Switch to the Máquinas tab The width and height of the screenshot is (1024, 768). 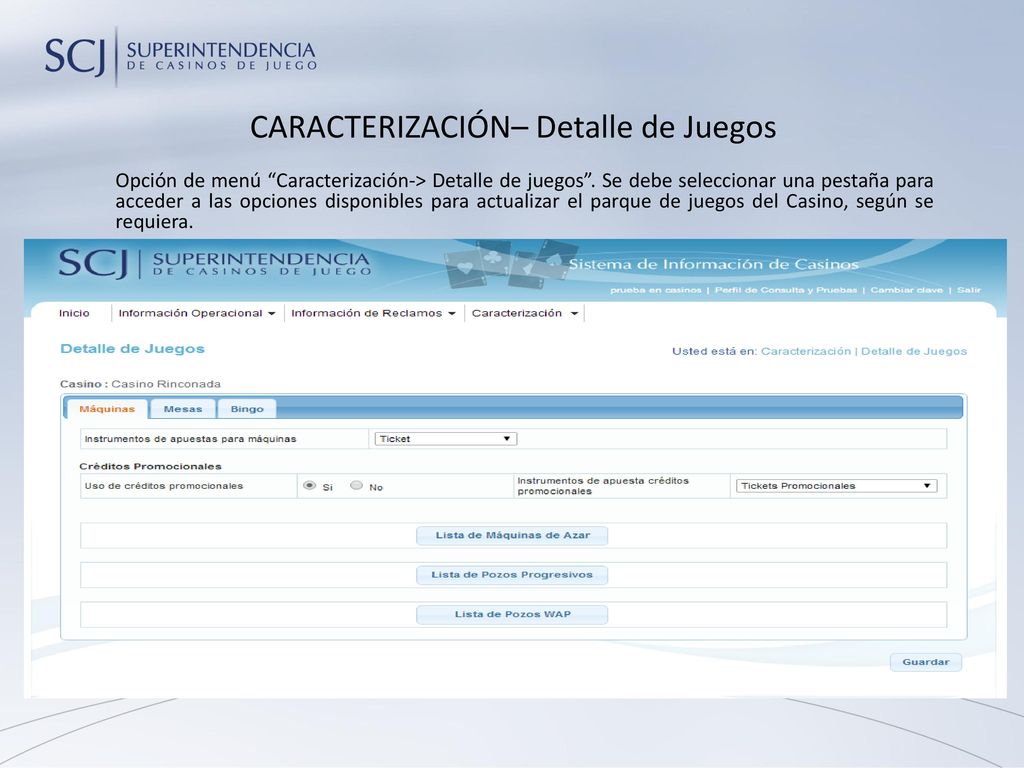pyautogui.click(x=107, y=409)
